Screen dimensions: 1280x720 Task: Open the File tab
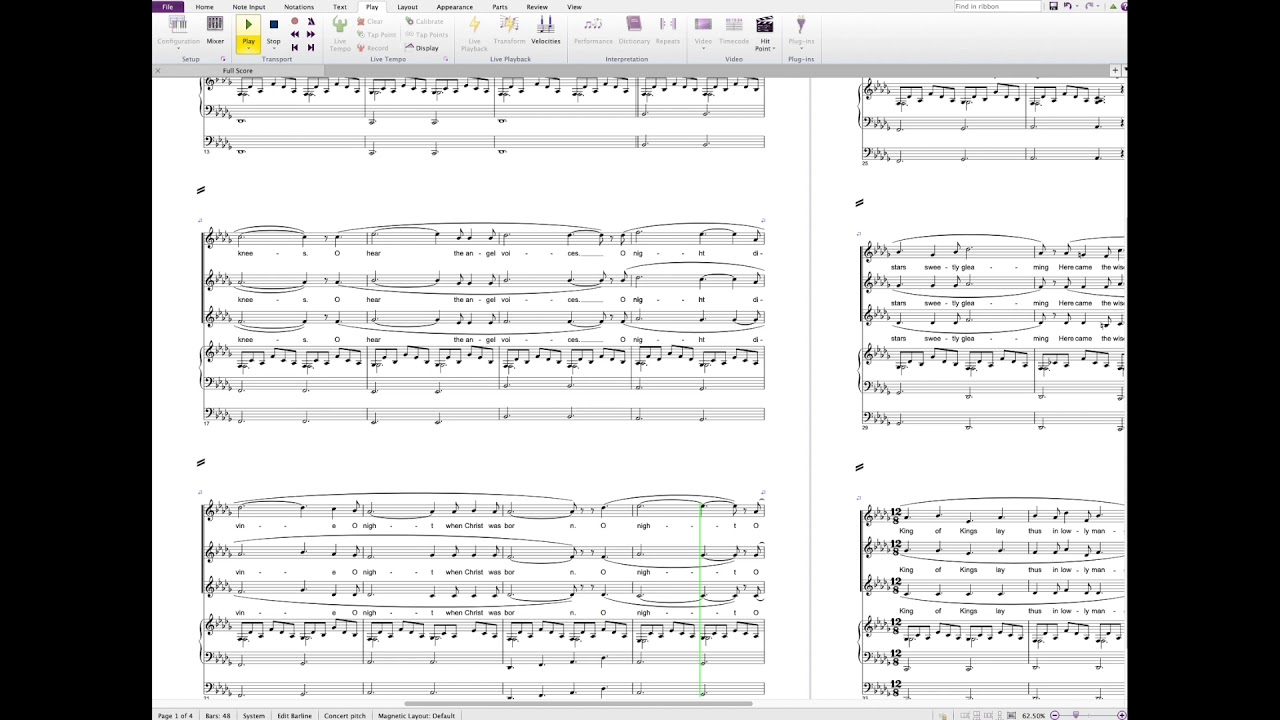(x=168, y=7)
